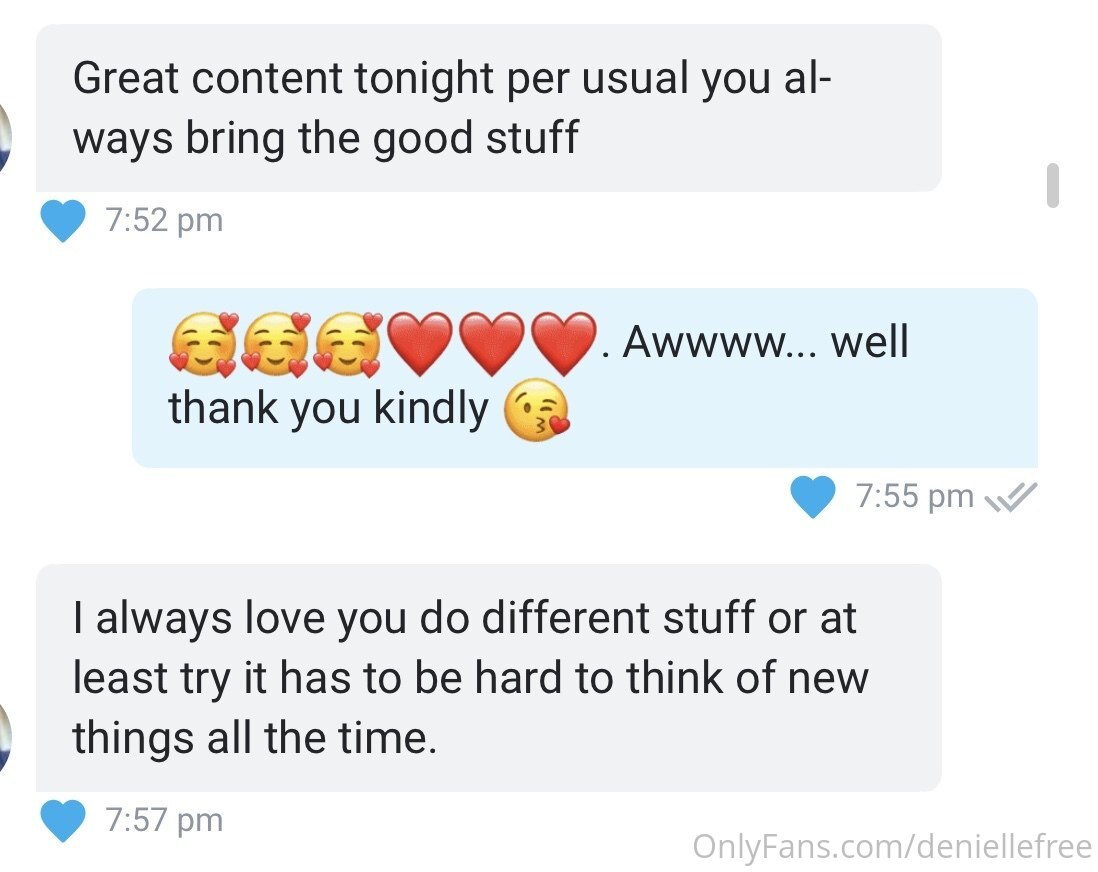Click the third smiling hearts emoji

349,344
